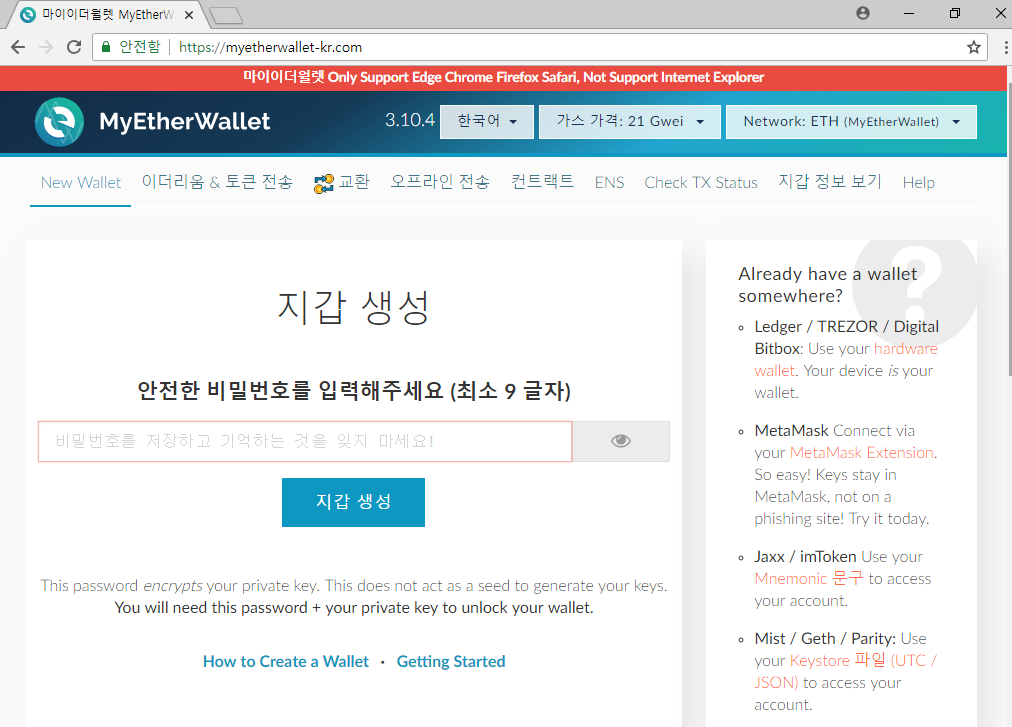This screenshot has height=727, width=1012.
Task: Click the browser forward arrow
Action: click(x=46, y=47)
